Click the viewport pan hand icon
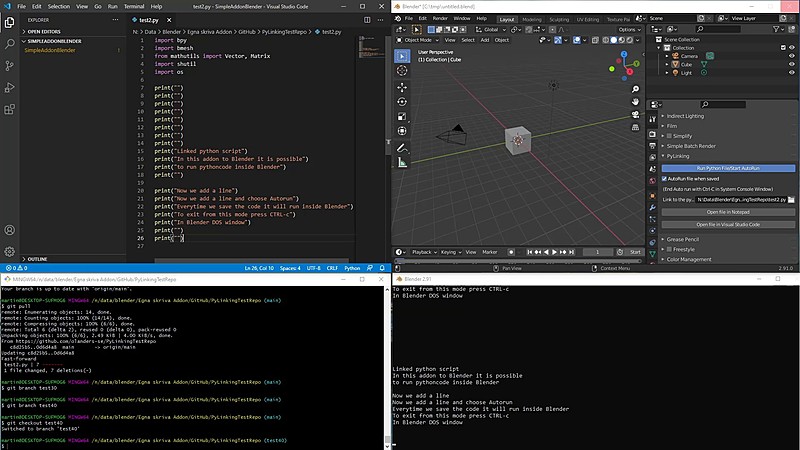 coord(635,102)
